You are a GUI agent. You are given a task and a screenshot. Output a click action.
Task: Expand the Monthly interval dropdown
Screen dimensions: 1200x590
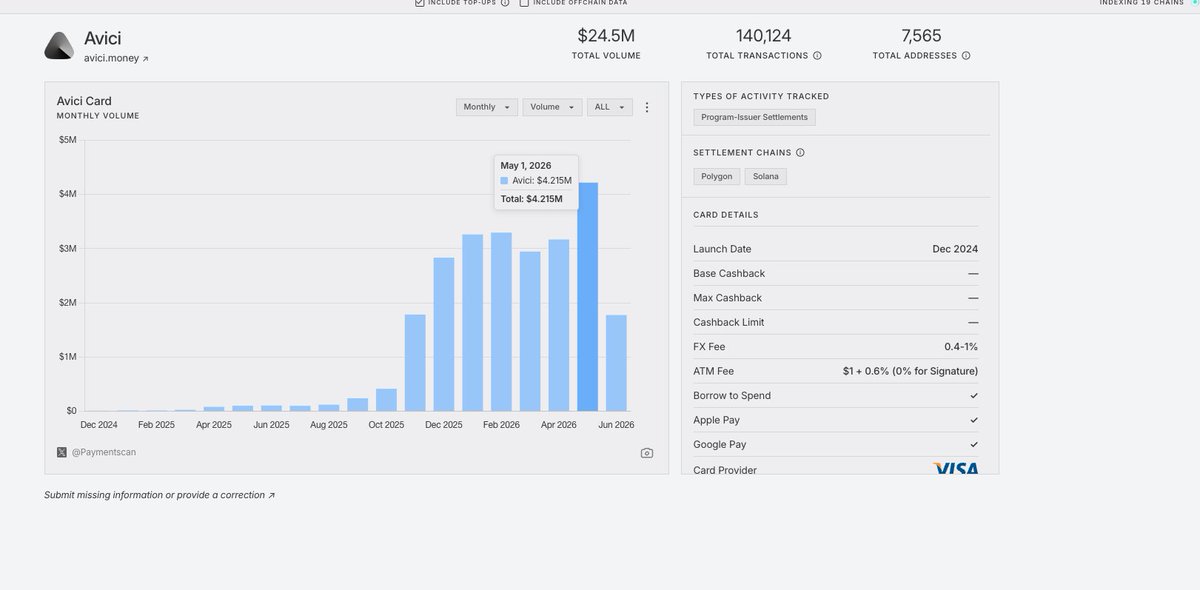point(487,107)
